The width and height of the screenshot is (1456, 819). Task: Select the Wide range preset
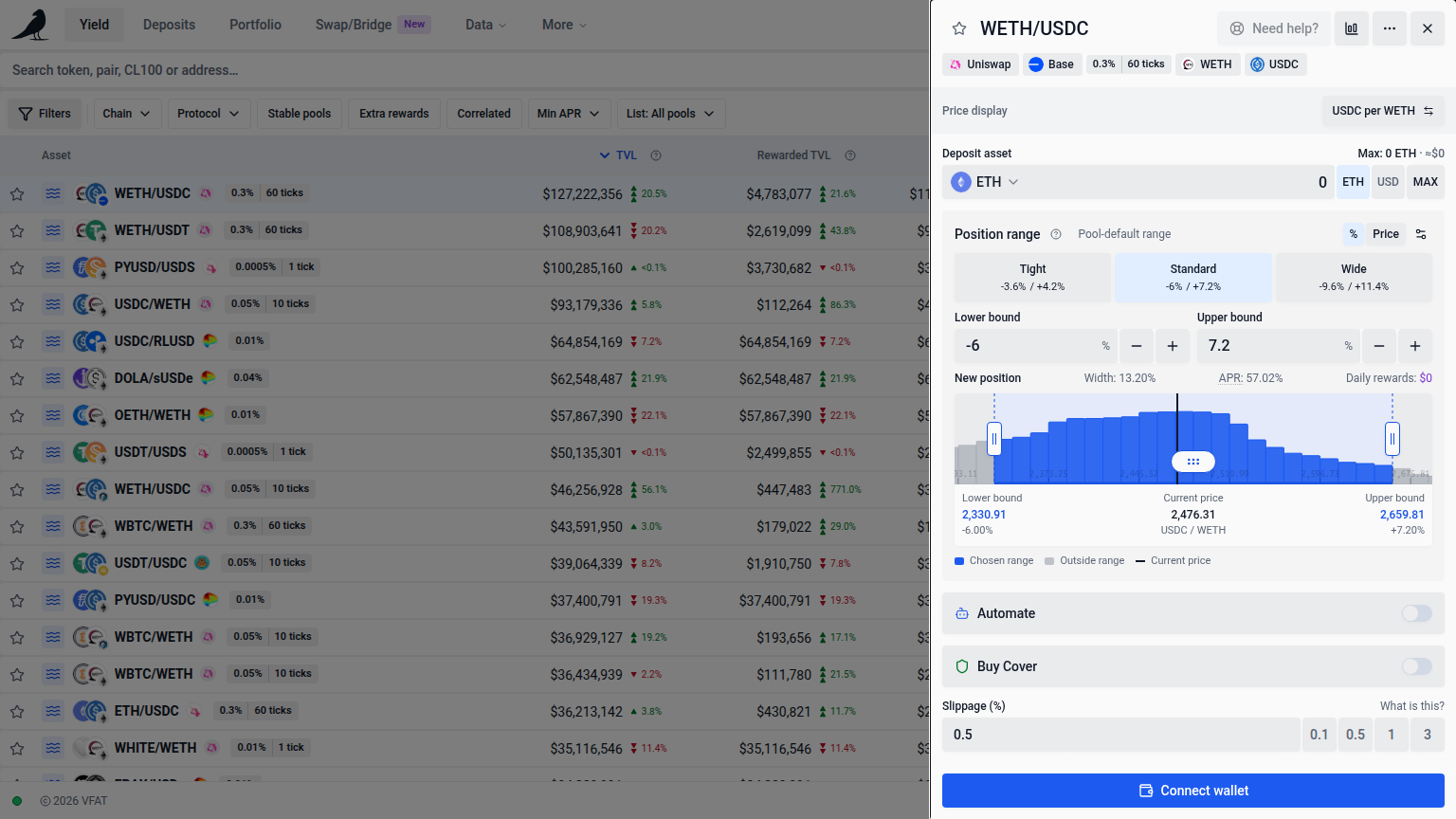coord(1354,277)
